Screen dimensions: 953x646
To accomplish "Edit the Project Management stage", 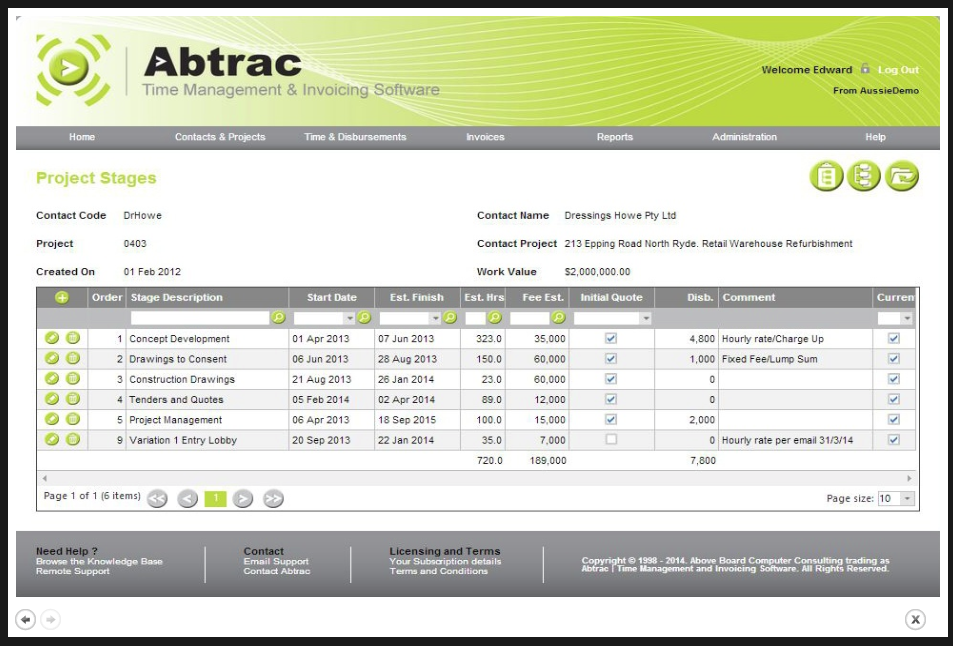I will (x=52, y=419).
